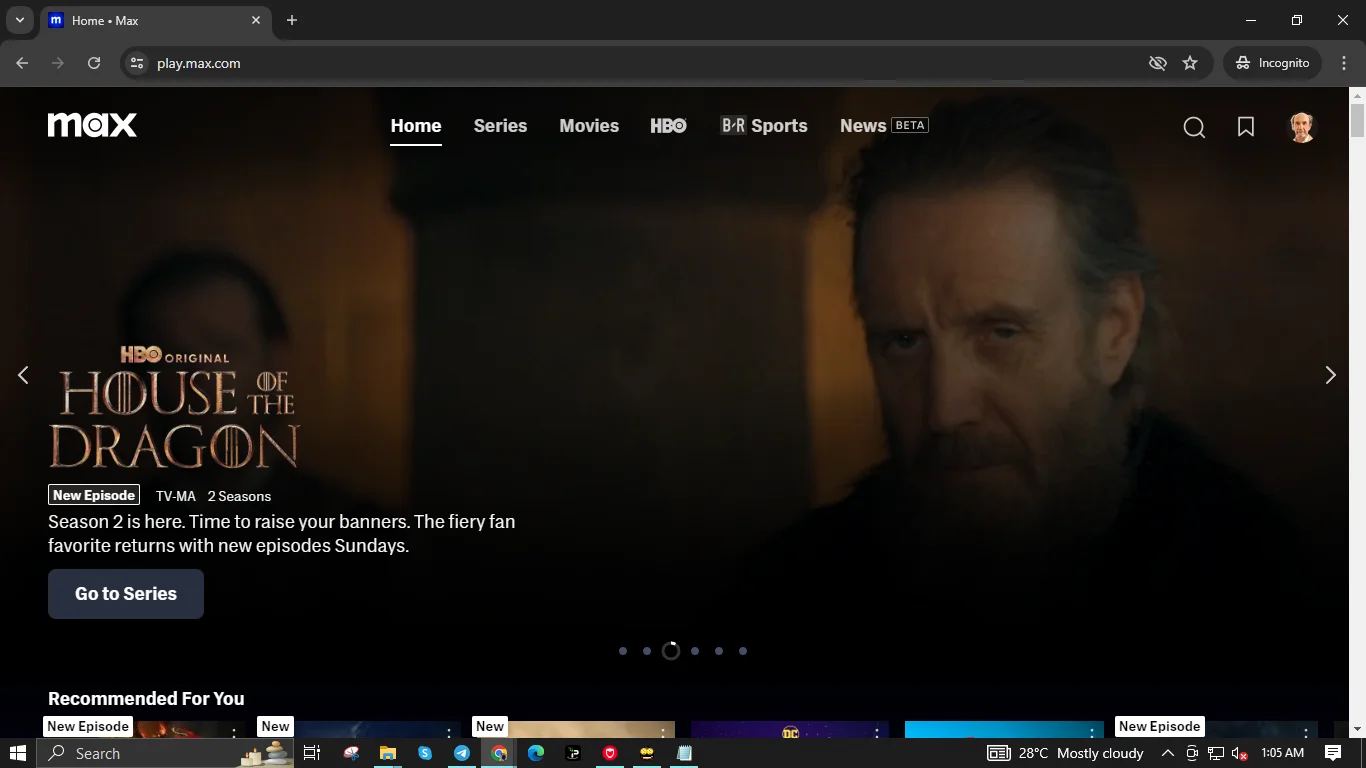The width and height of the screenshot is (1366, 768).
Task: Click the muted volume tray icon
Action: (x=1240, y=753)
